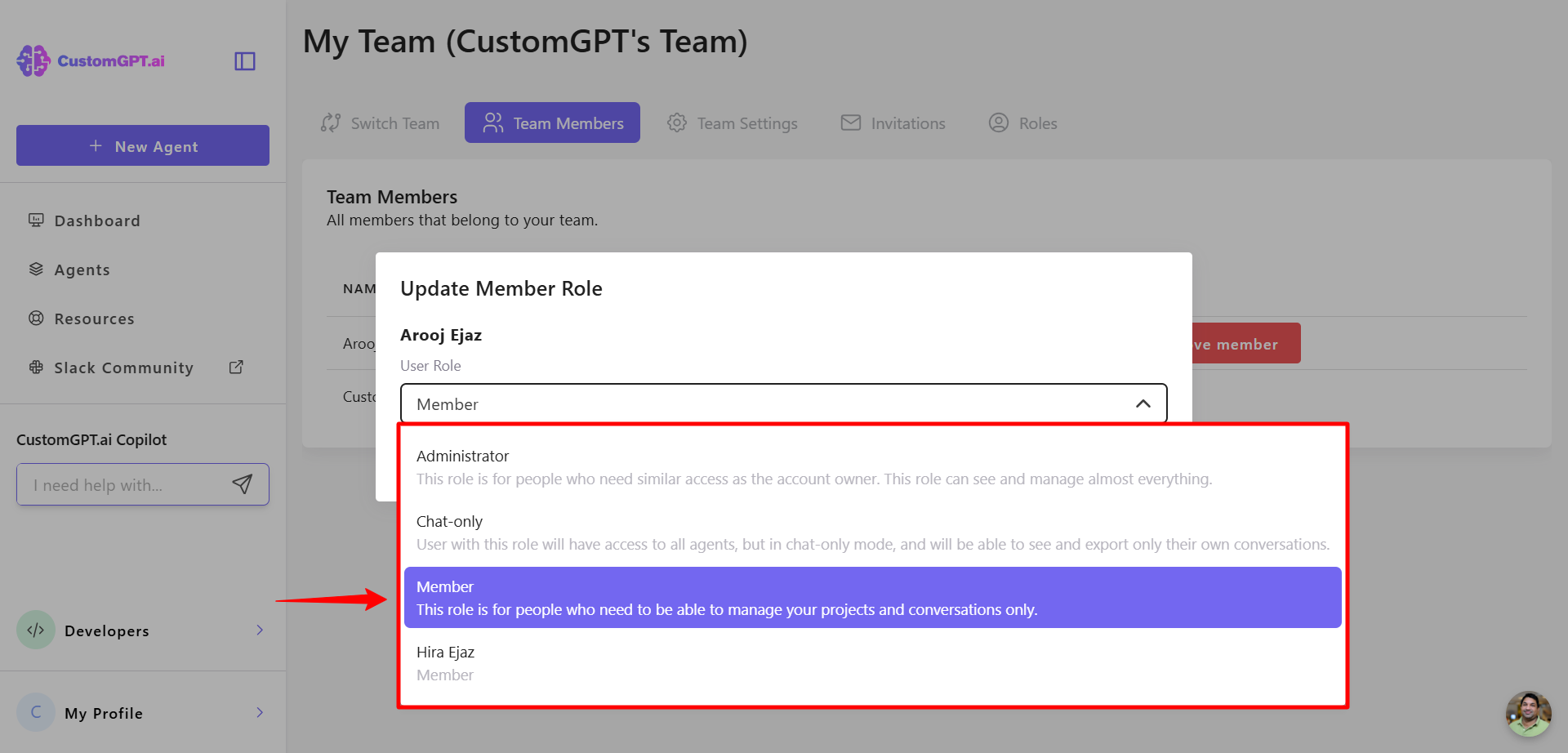Open the Team Members tab

(x=552, y=123)
